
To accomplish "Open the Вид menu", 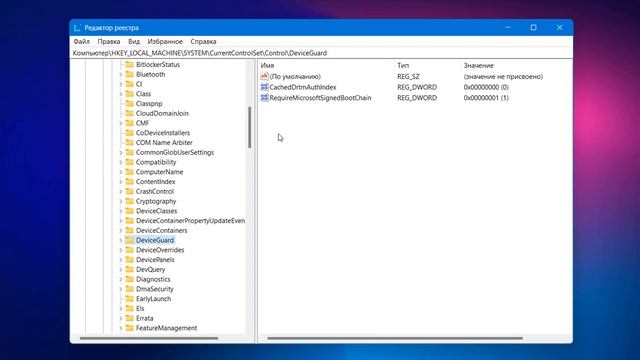I will (x=134, y=42).
